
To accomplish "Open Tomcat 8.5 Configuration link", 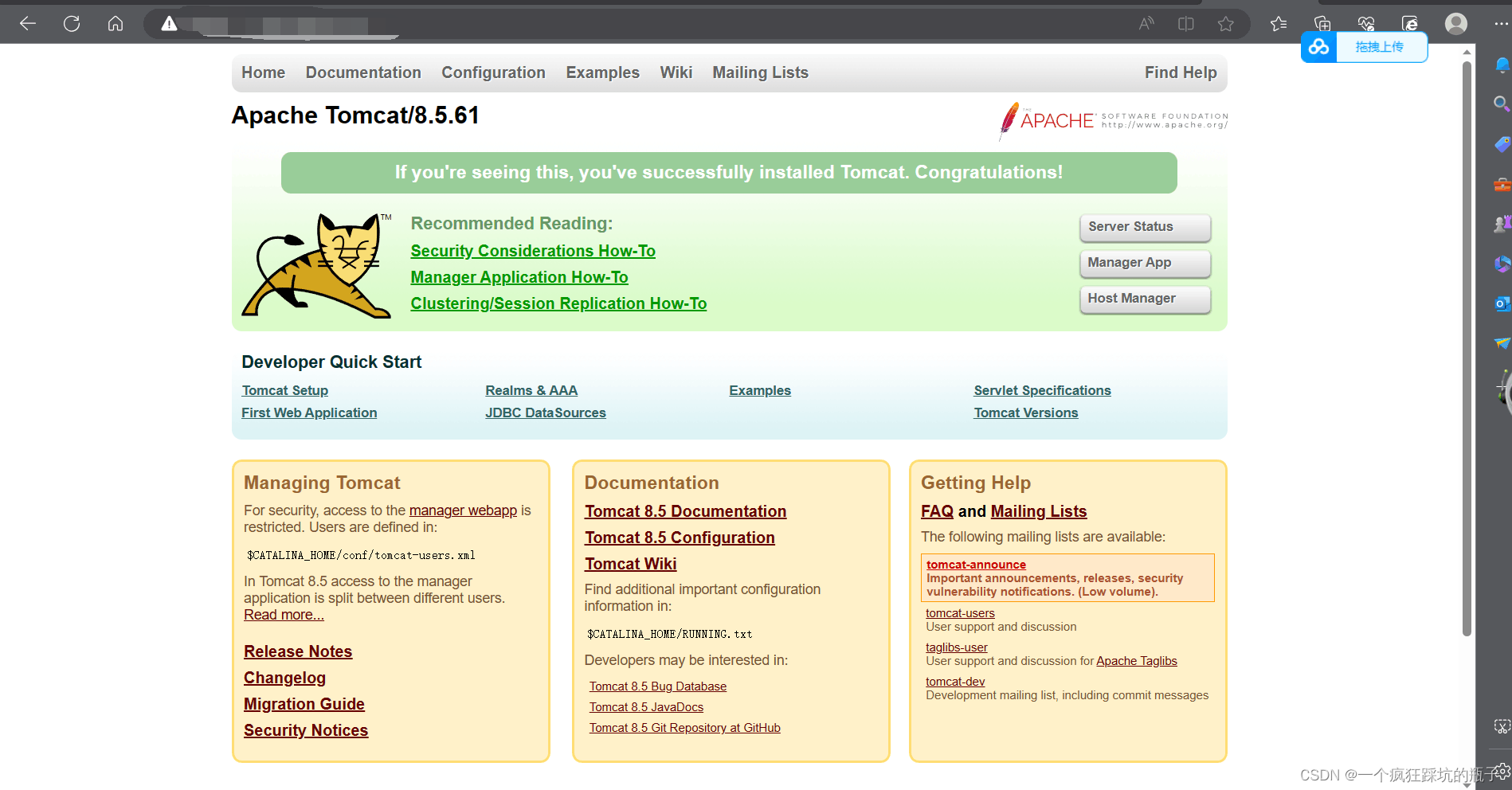I will (680, 538).
